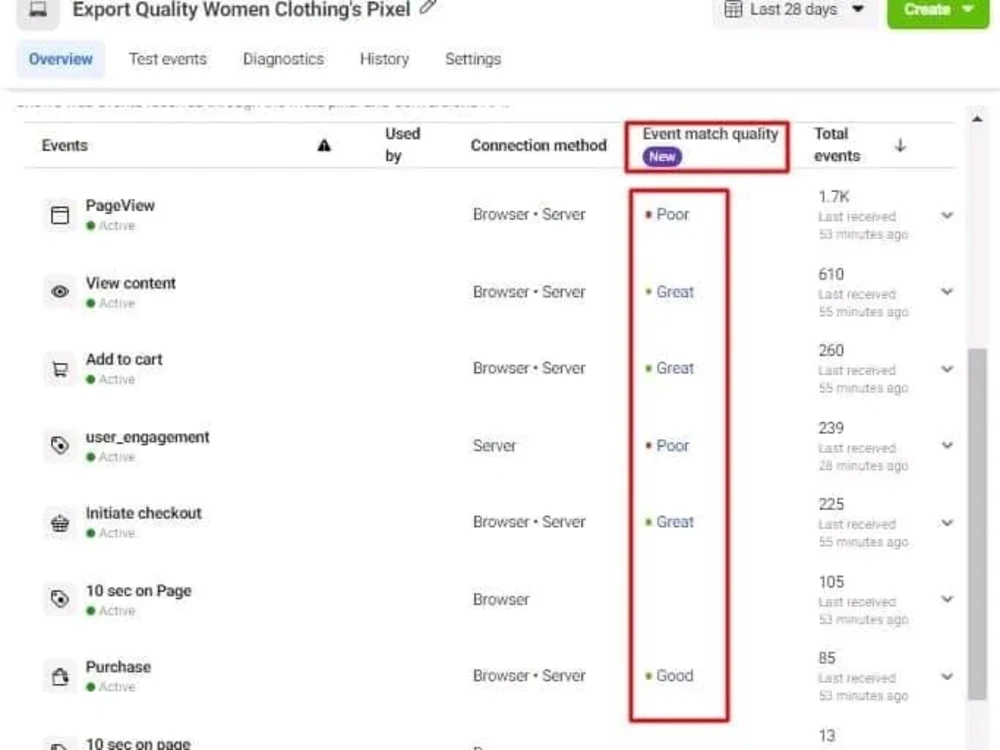Screen dimensions: 1000x750
Task: Click the Purchase event name
Action: pyautogui.click(x=118, y=667)
